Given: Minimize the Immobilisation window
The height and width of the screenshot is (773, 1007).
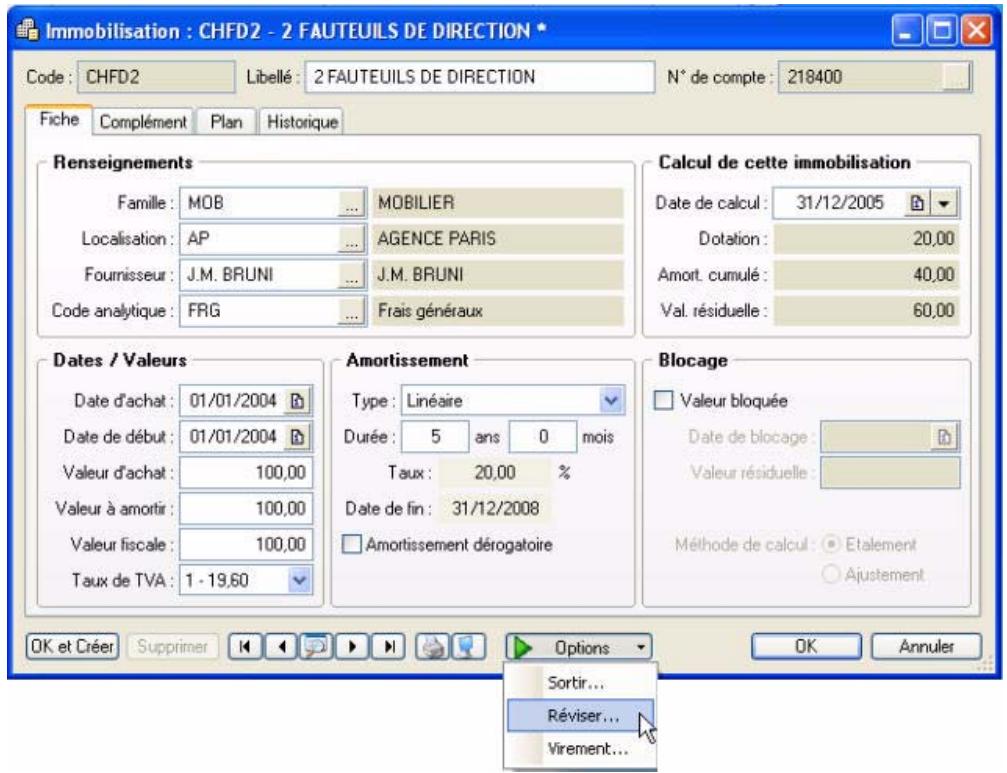Looking at the screenshot, I should [x=907, y=31].
